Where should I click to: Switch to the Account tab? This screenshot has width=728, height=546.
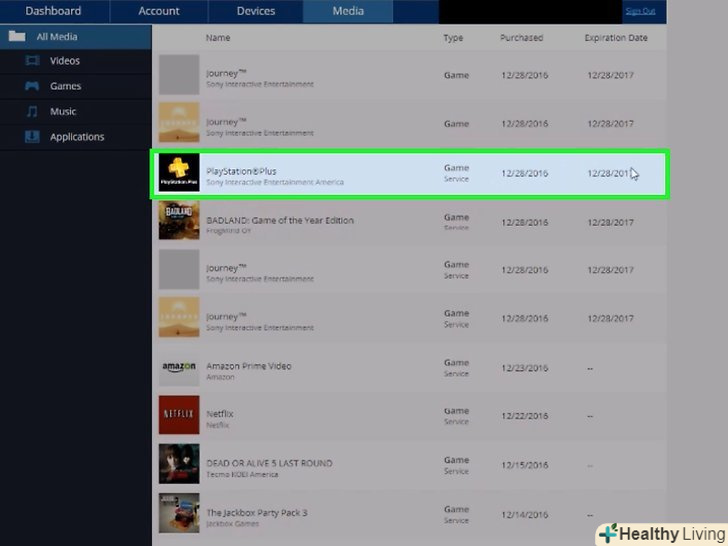(159, 11)
